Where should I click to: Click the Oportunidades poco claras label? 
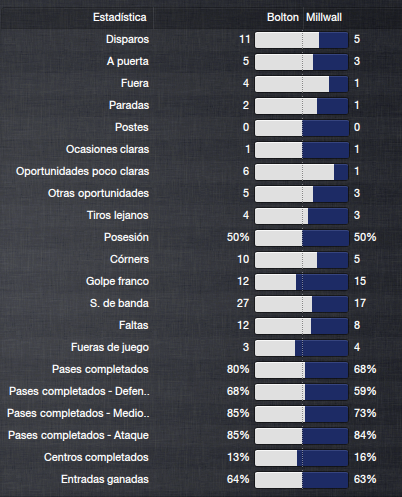click(82, 171)
